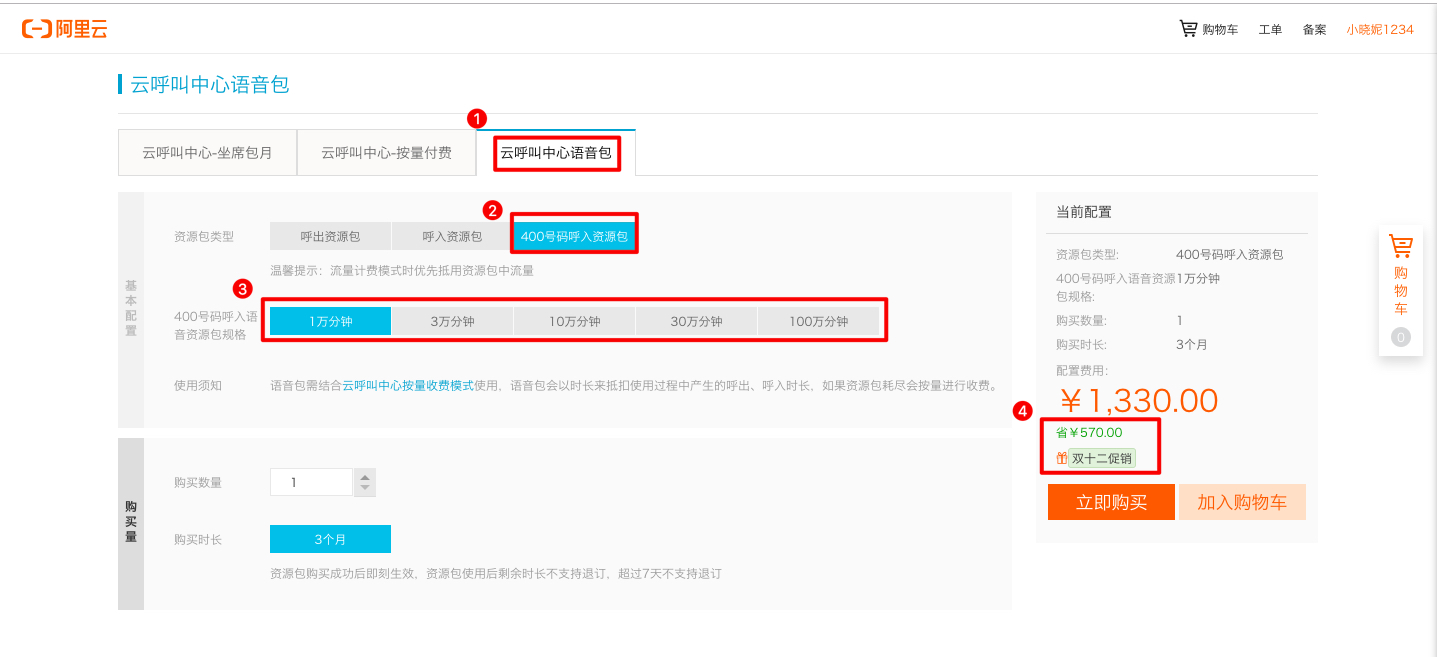The height and width of the screenshot is (657, 1437).
Task: Select the 100万分钟 package size
Action: [818, 321]
